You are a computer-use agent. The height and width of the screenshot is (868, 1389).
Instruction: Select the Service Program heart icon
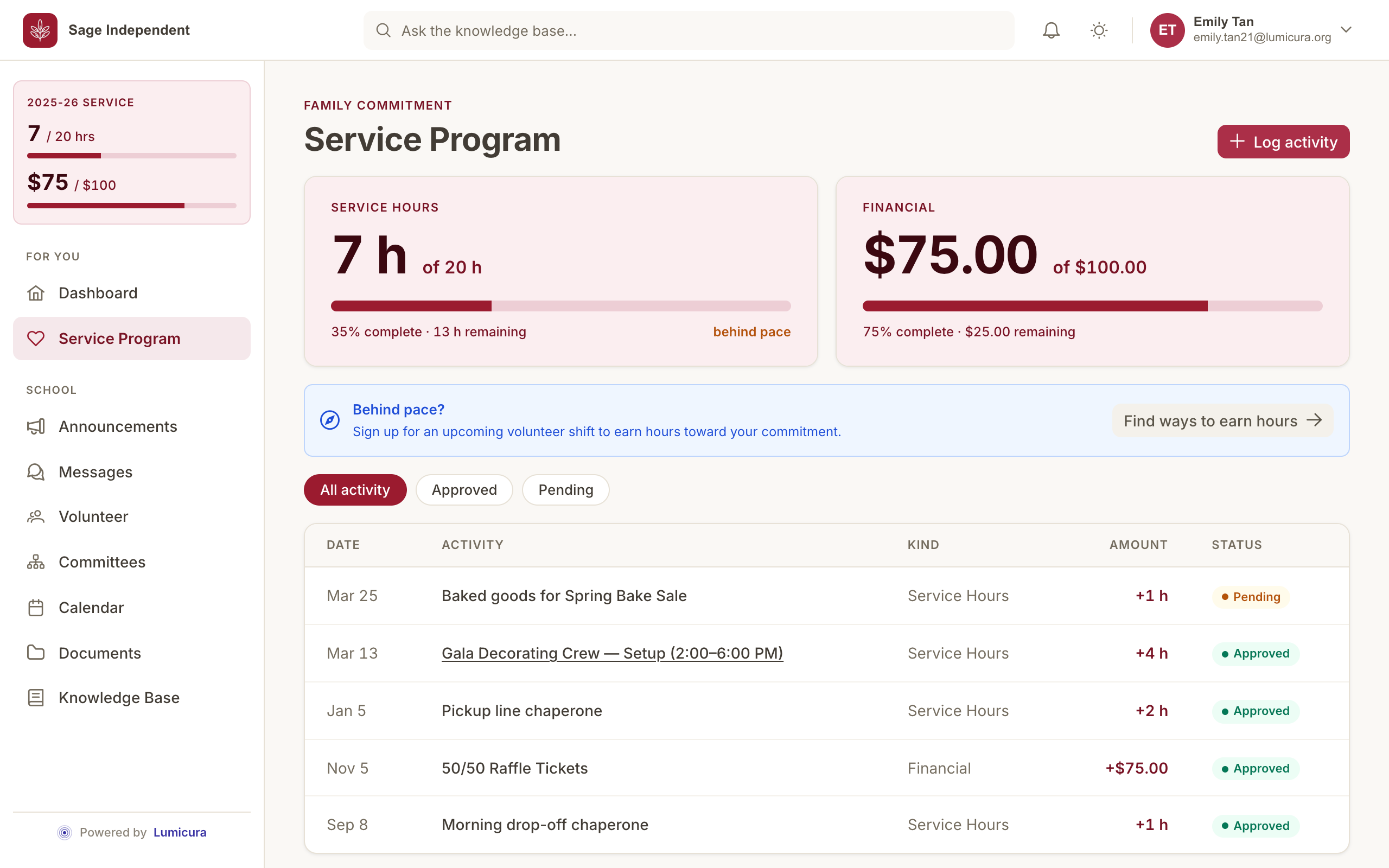point(36,339)
